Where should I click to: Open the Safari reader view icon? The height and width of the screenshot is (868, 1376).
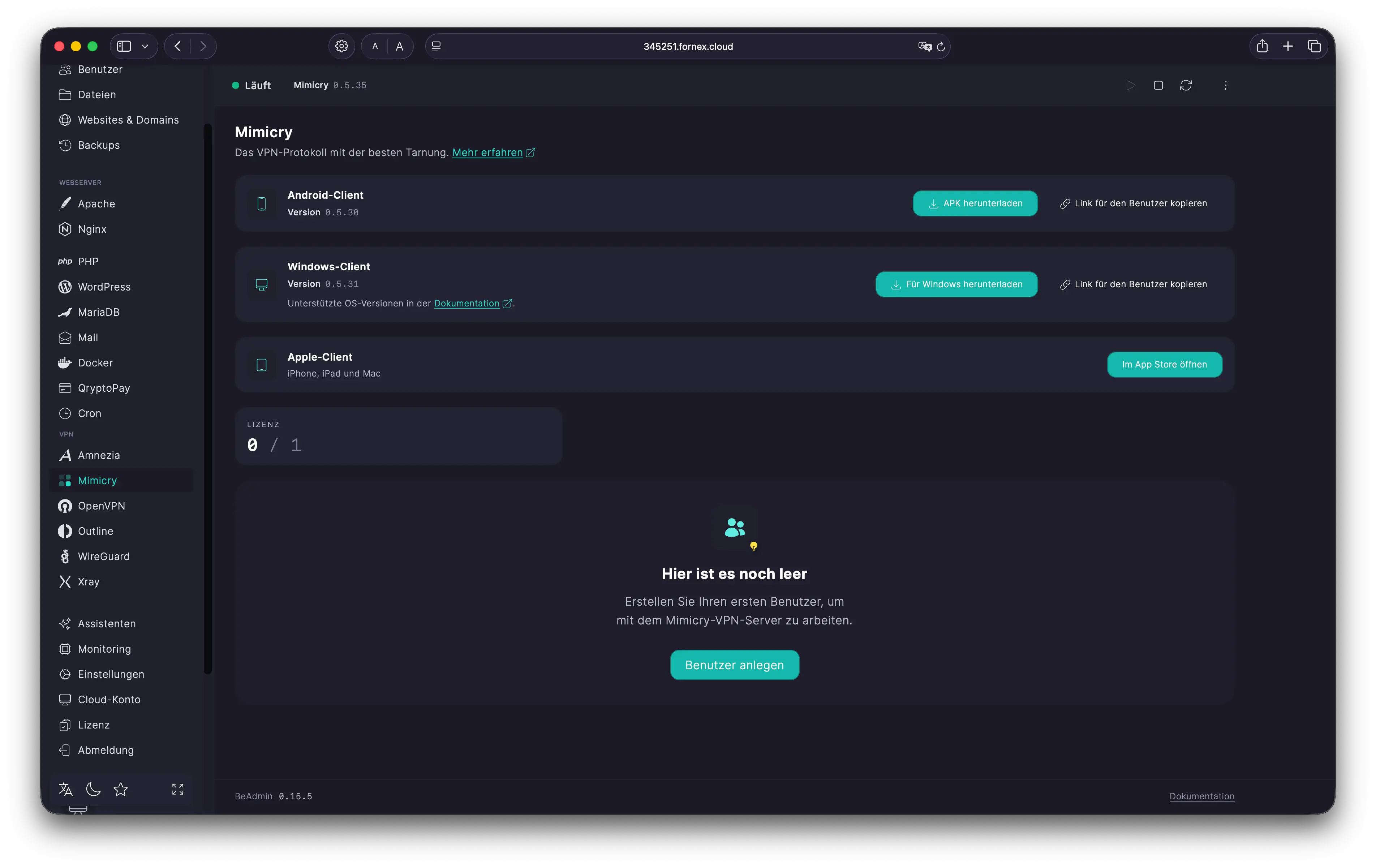[x=437, y=46]
